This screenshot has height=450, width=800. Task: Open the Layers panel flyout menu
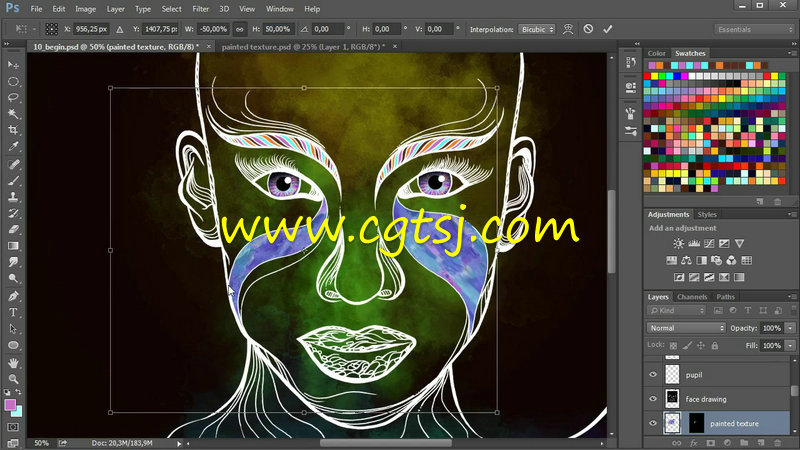791,296
